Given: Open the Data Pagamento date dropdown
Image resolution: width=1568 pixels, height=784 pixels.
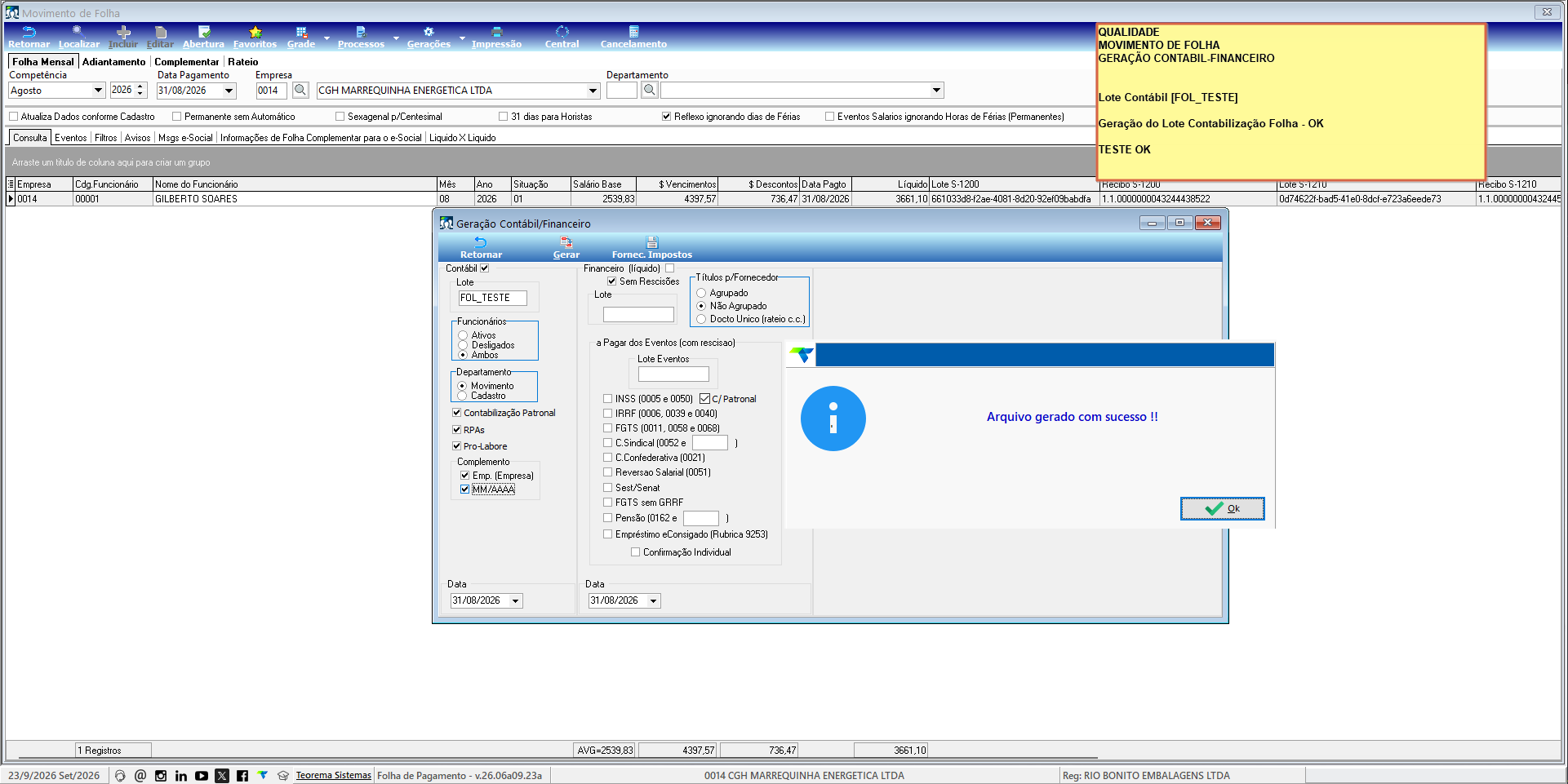Looking at the screenshot, I should (229, 91).
